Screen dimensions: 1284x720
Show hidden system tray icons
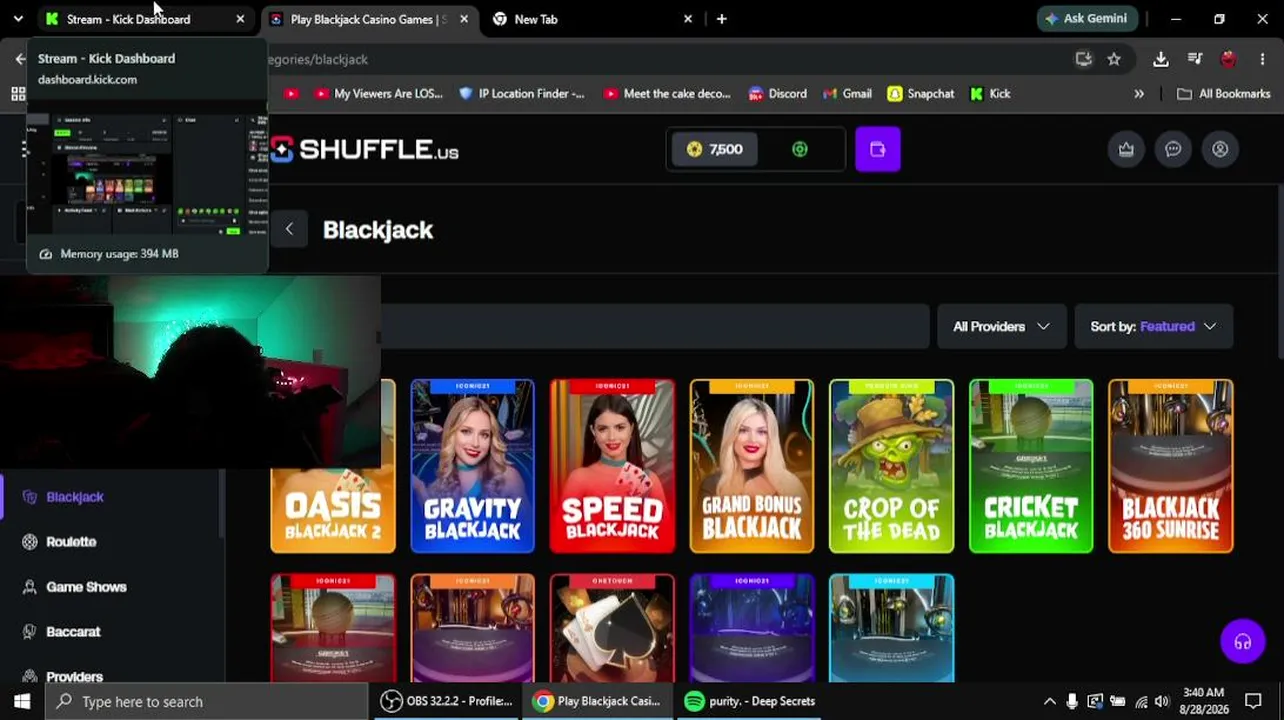(x=1049, y=701)
